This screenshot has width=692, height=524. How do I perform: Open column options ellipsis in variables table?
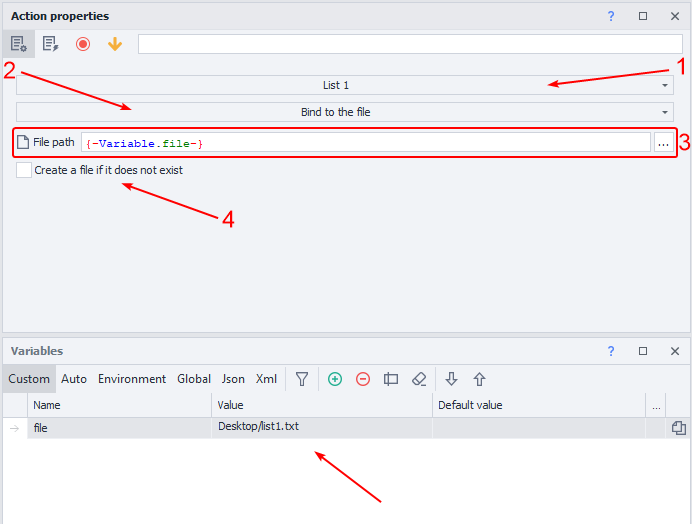(656, 406)
